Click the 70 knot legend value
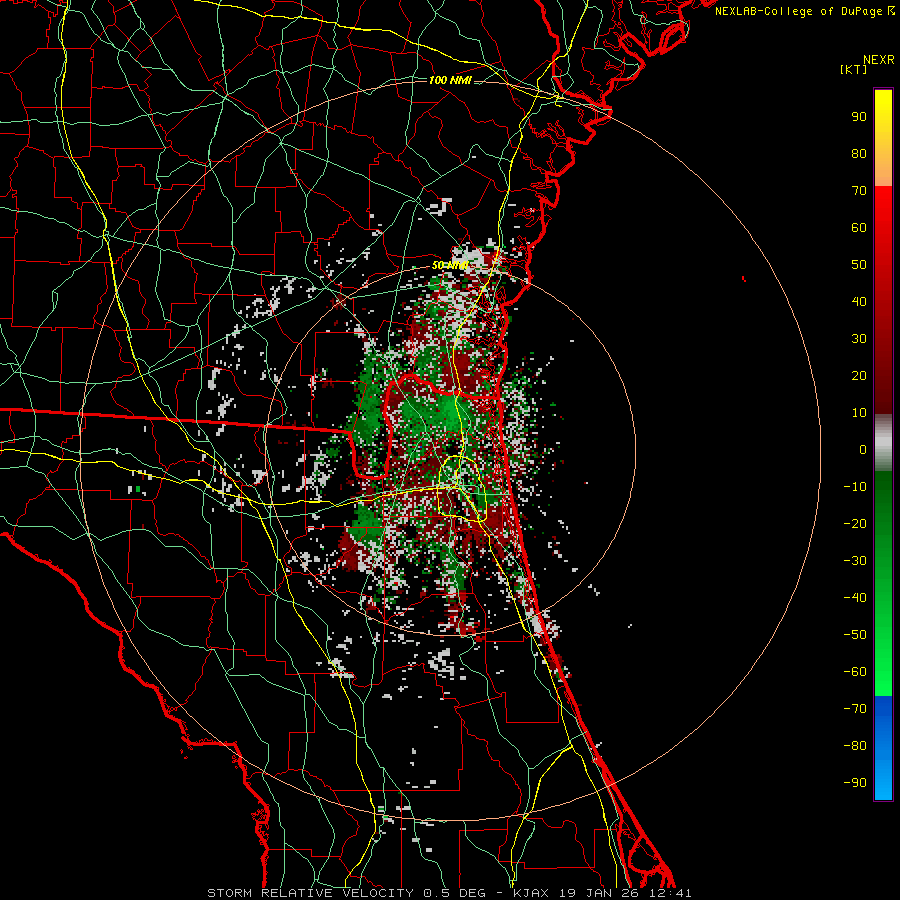Image resolution: width=900 pixels, height=900 pixels. pos(859,191)
